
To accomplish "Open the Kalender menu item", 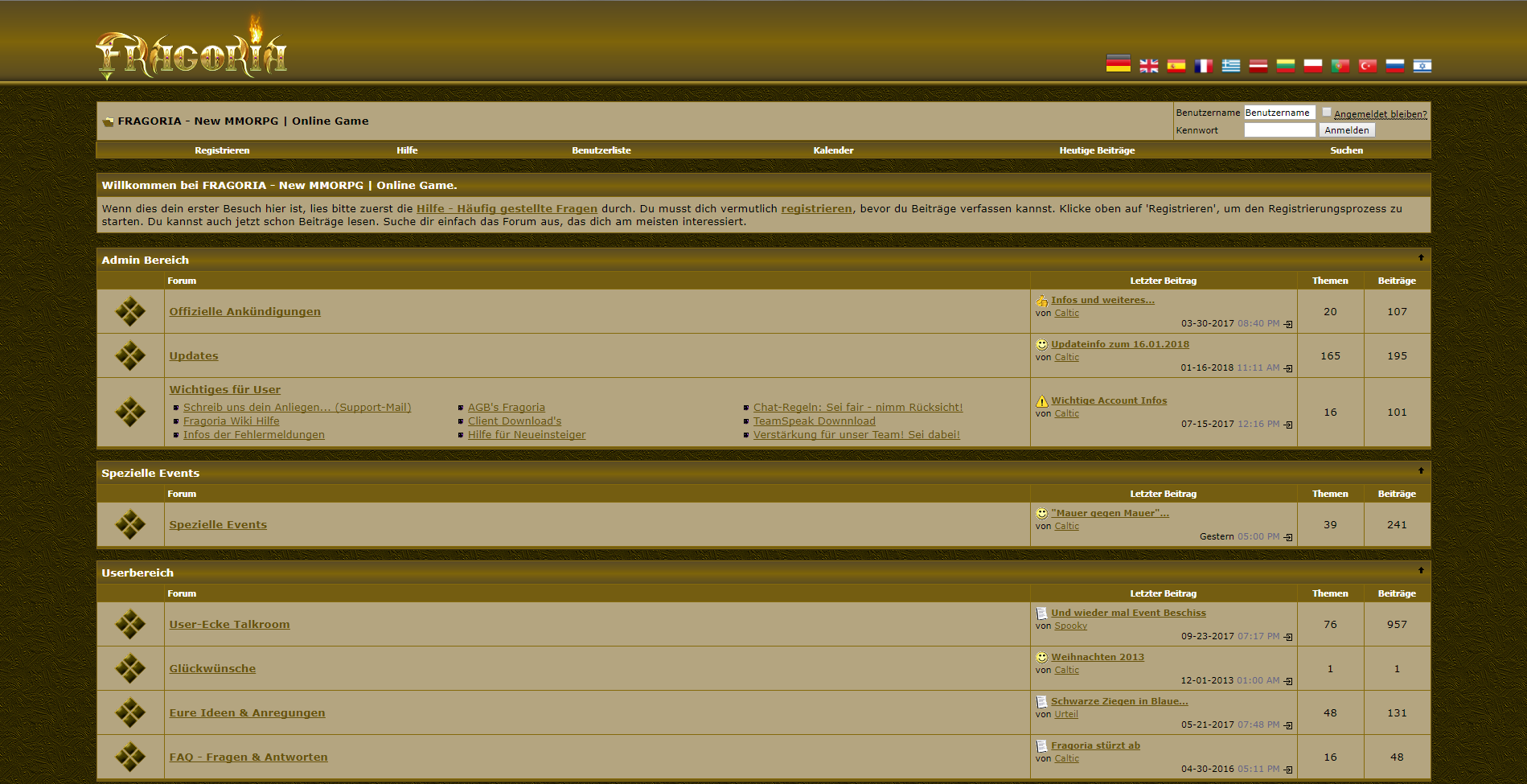I will [x=833, y=150].
